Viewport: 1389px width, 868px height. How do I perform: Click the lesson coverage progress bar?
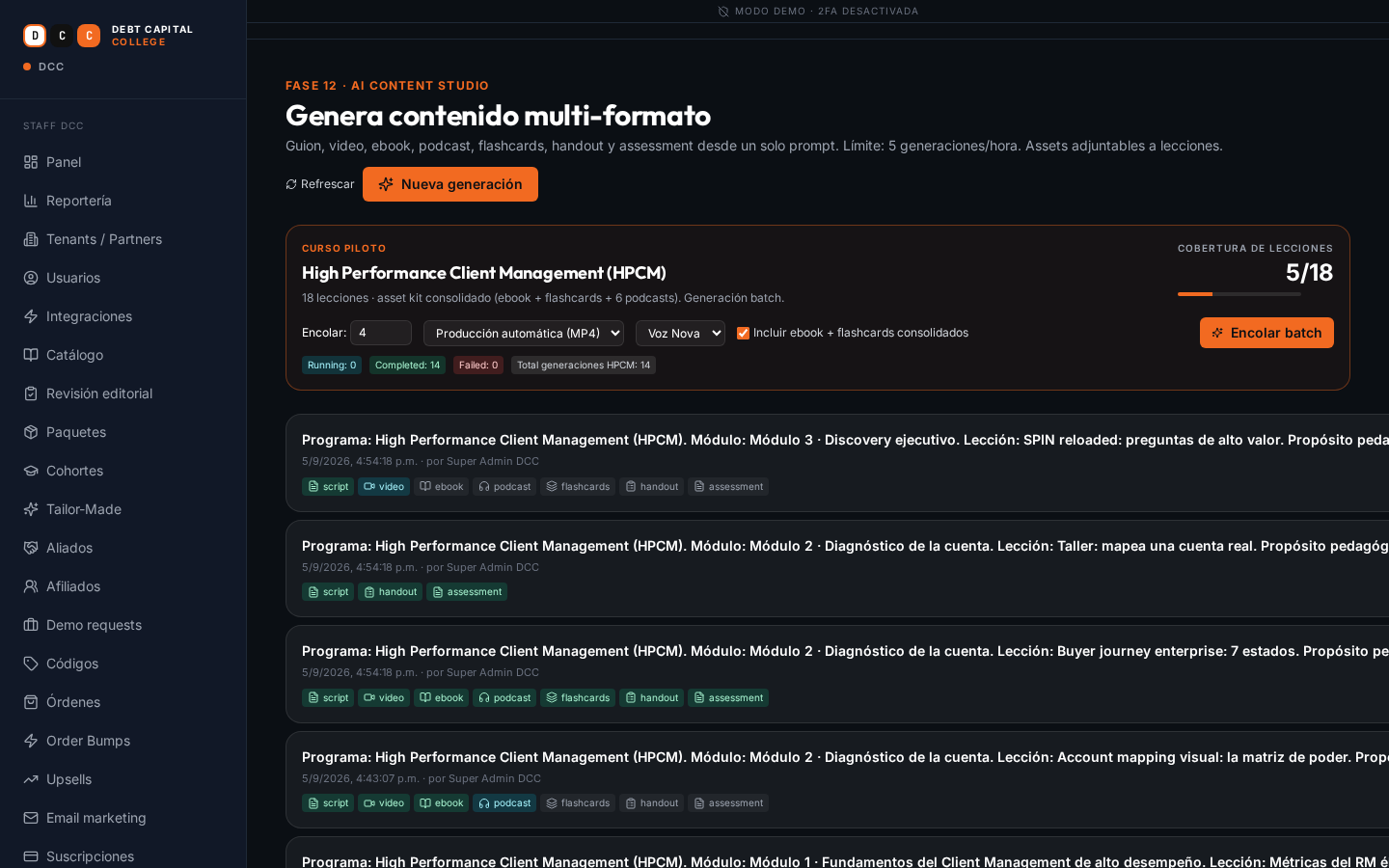point(1239,294)
